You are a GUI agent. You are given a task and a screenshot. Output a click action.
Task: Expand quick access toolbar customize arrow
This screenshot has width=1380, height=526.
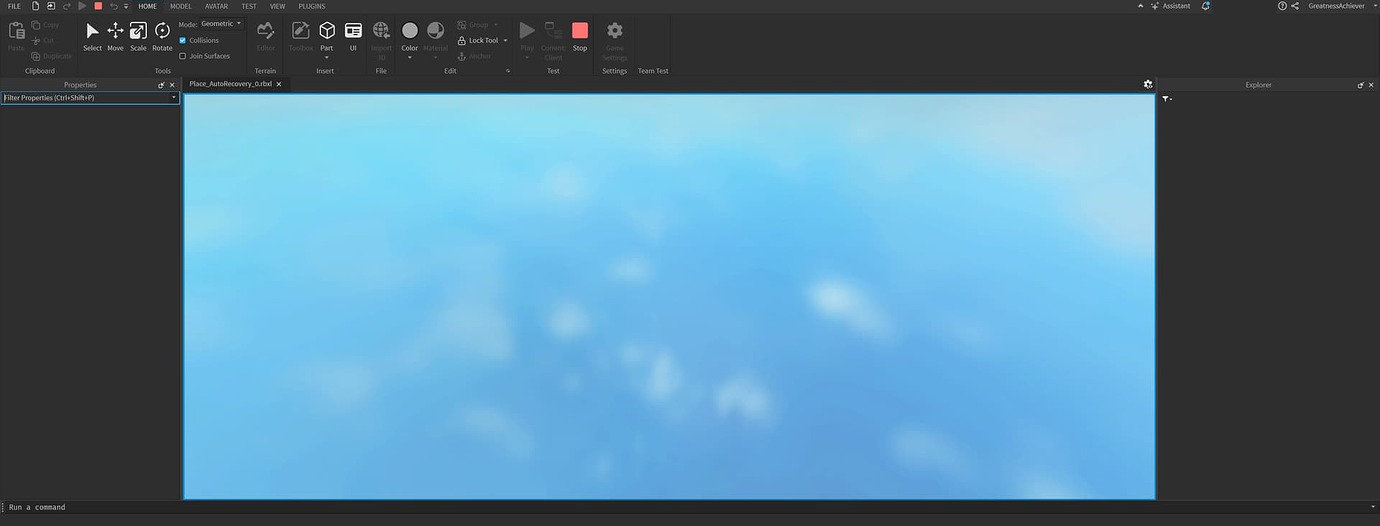tap(126, 6)
